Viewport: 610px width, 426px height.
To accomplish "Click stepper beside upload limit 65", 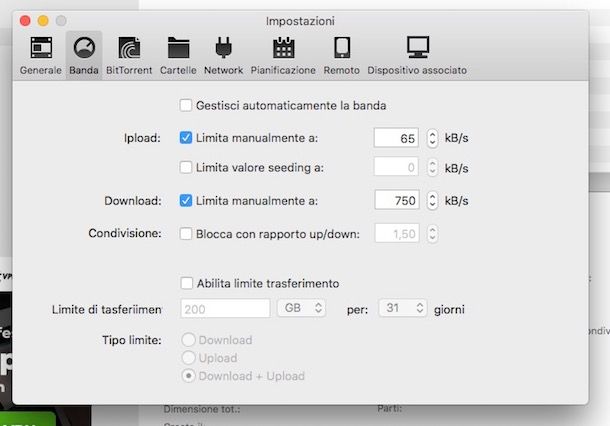I will tap(432, 138).
